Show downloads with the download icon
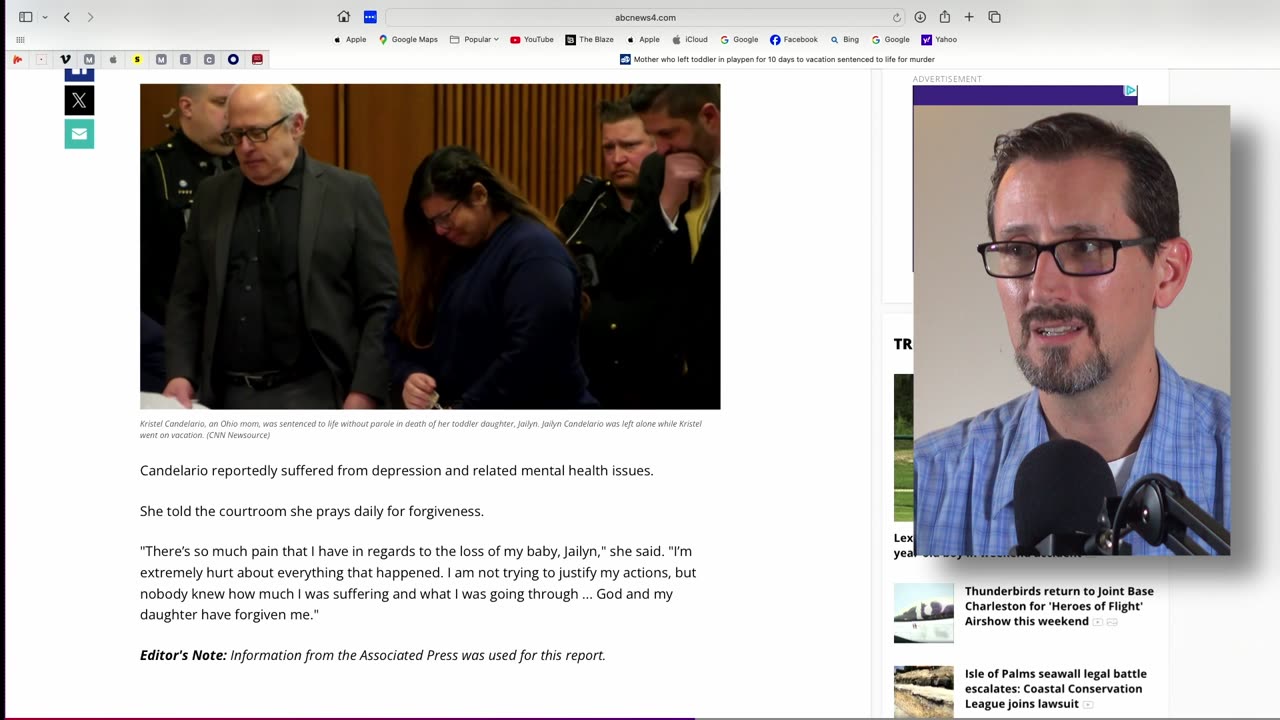The height and width of the screenshot is (720, 1280). (920, 17)
